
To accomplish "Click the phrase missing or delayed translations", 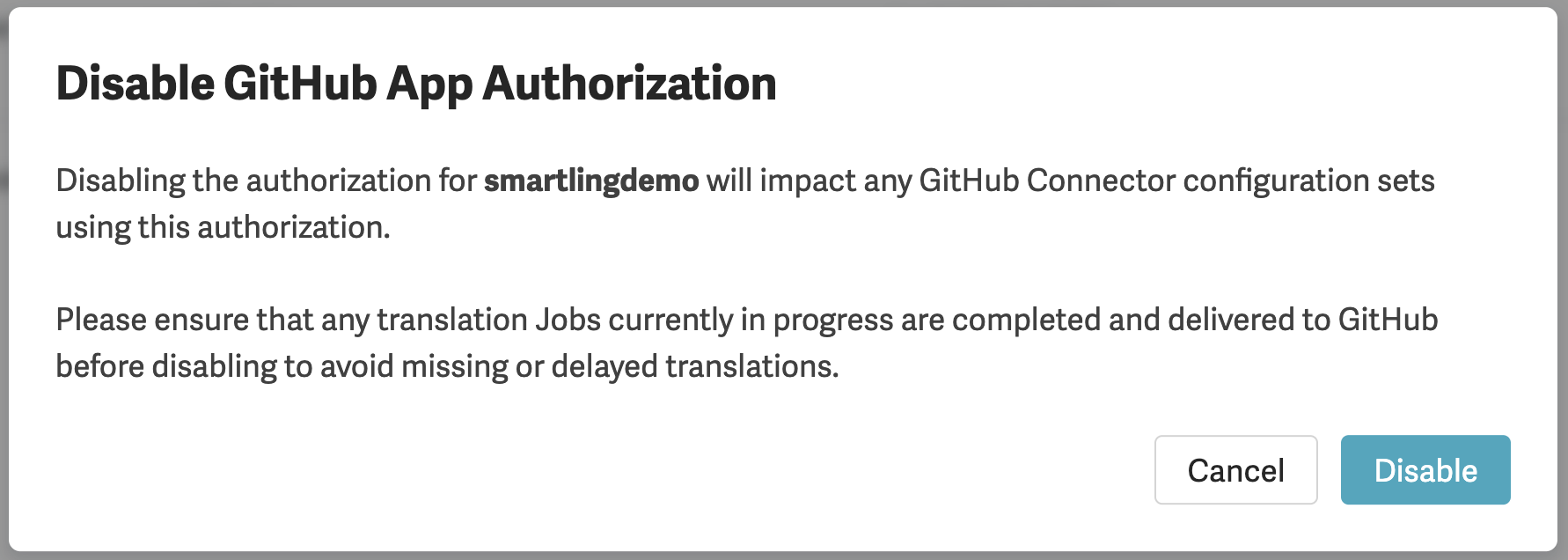I will [619, 366].
